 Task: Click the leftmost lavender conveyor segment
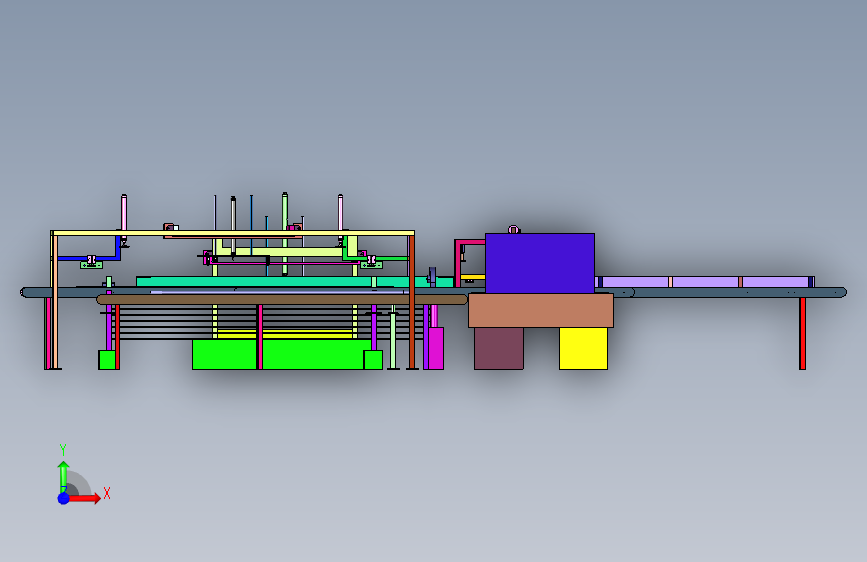click(635, 282)
